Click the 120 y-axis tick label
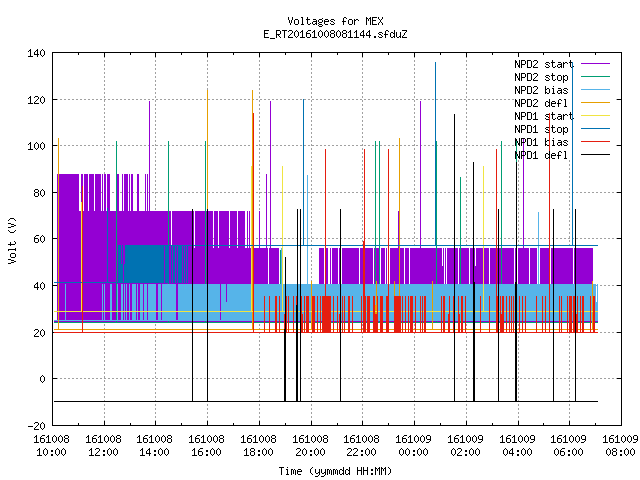The image size is (640, 480). (36, 100)
